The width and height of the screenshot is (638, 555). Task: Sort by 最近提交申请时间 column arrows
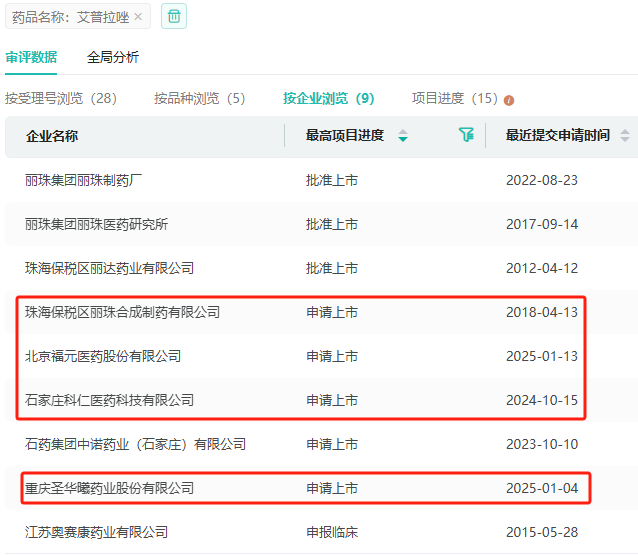(x=625, y=135)
